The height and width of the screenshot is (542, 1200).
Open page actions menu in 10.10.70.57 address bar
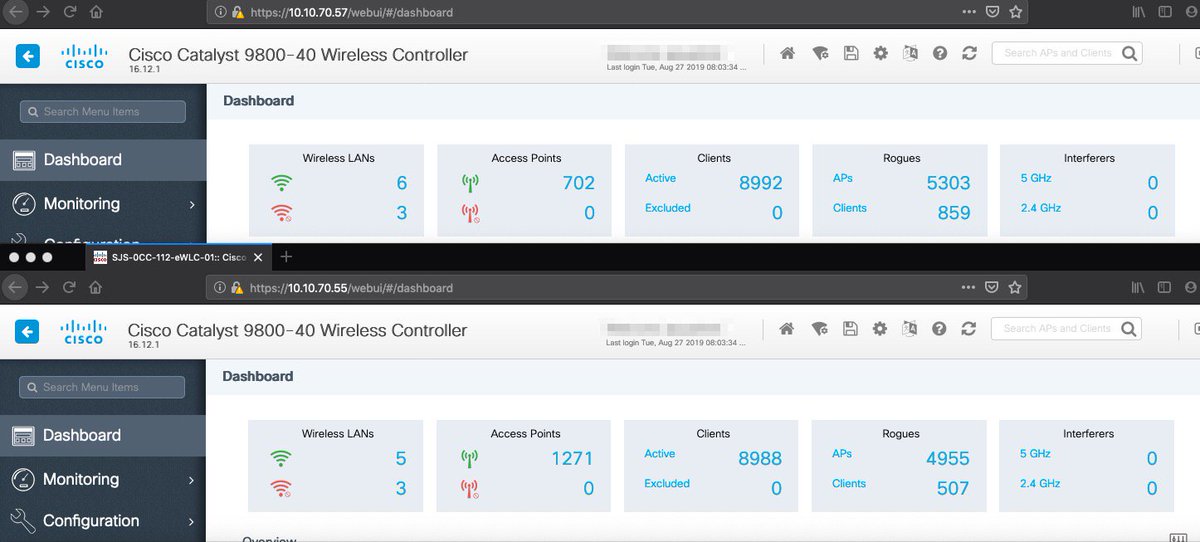pyautogui.click(x=968, y=13)
